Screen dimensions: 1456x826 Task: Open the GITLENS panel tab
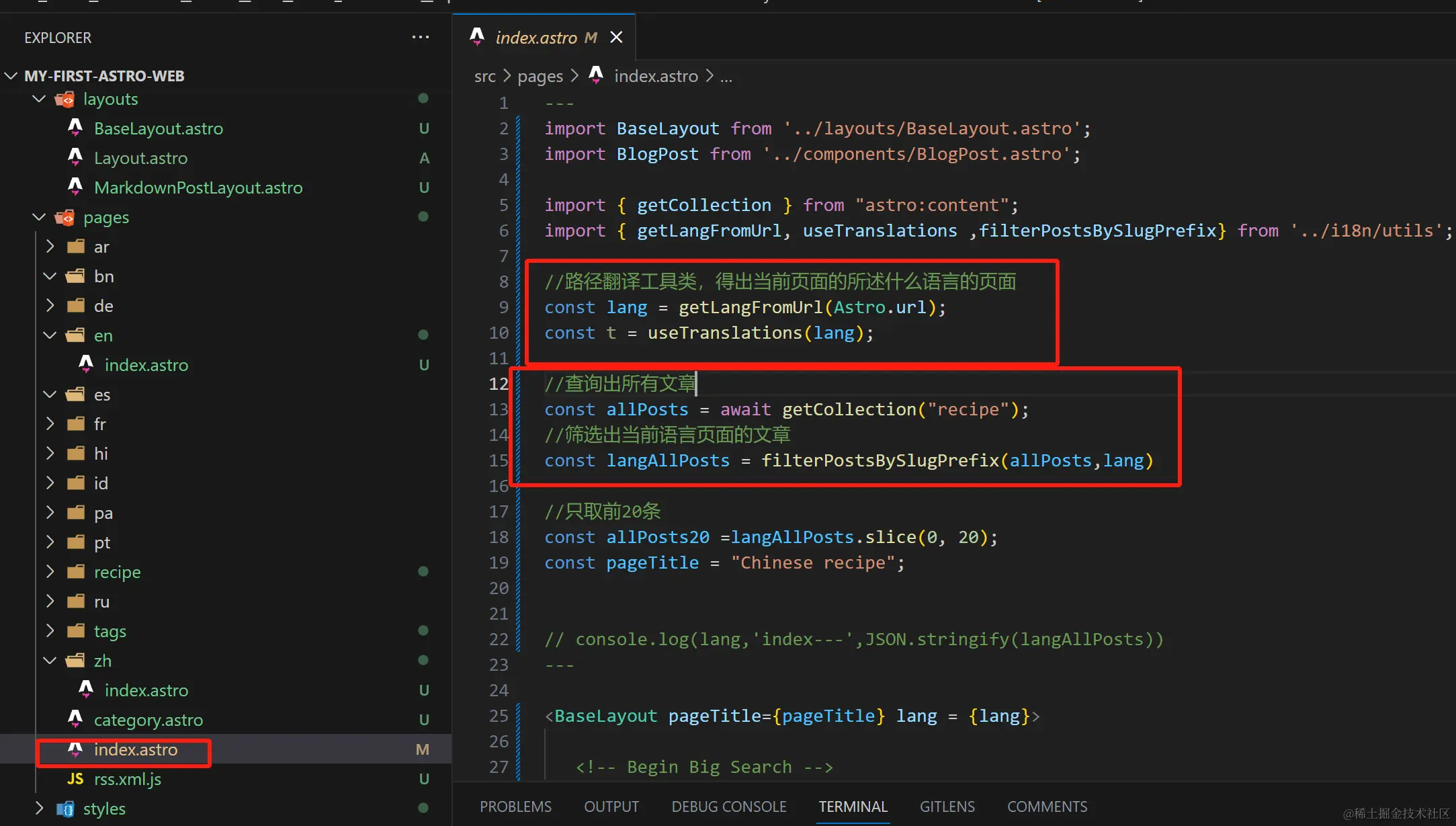pos(947,807)
